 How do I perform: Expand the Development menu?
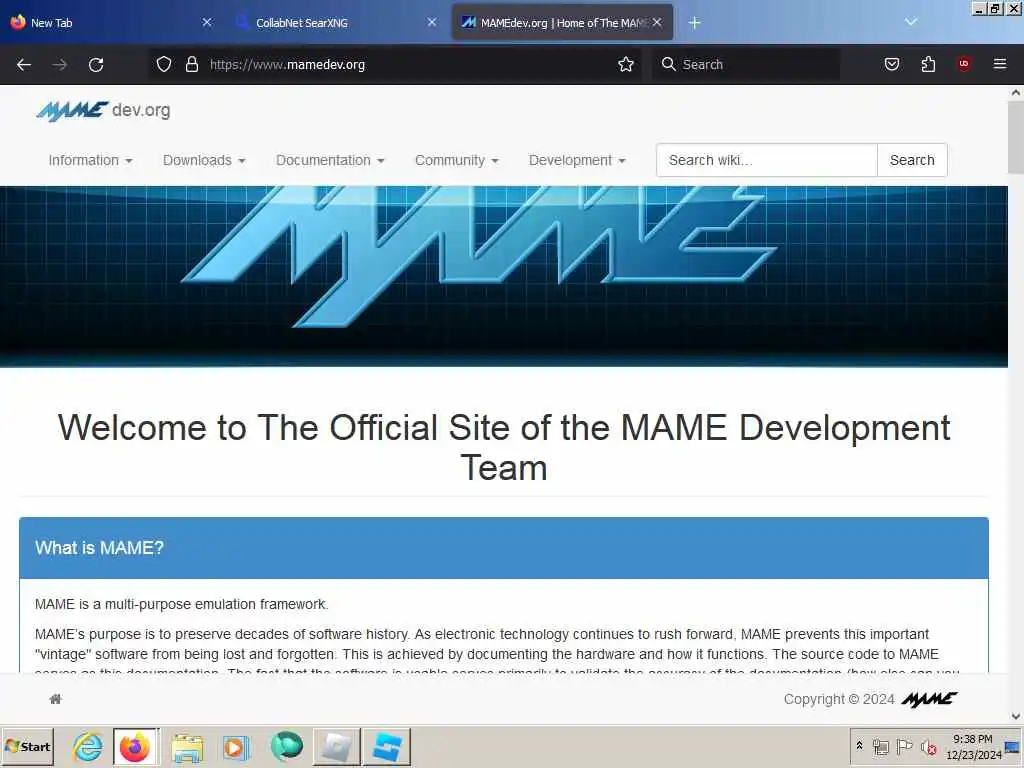coord(577,161)
